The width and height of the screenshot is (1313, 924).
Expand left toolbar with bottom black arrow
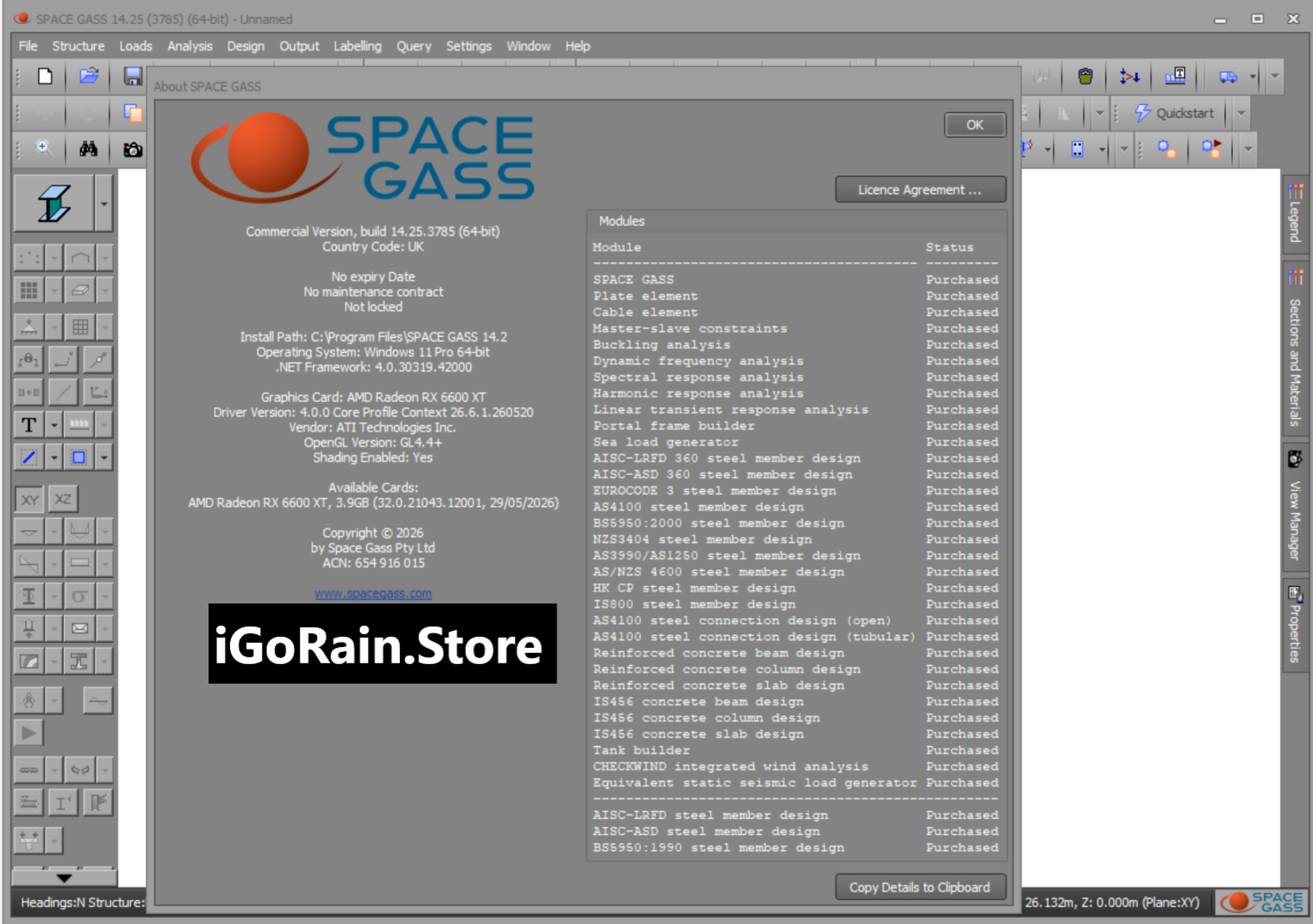(x=64, y=878)
